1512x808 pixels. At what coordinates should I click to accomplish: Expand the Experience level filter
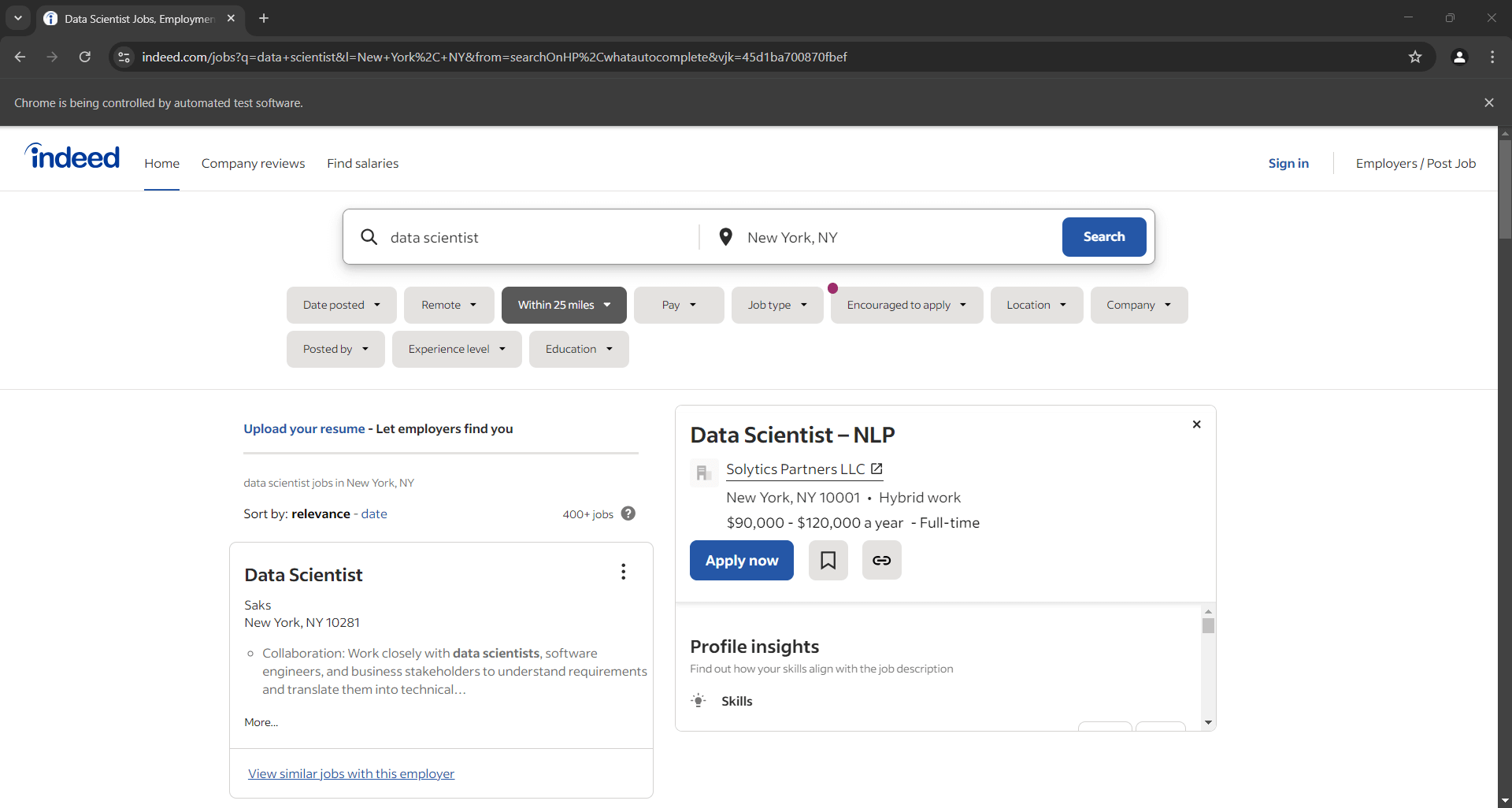(x=456, y=349)
